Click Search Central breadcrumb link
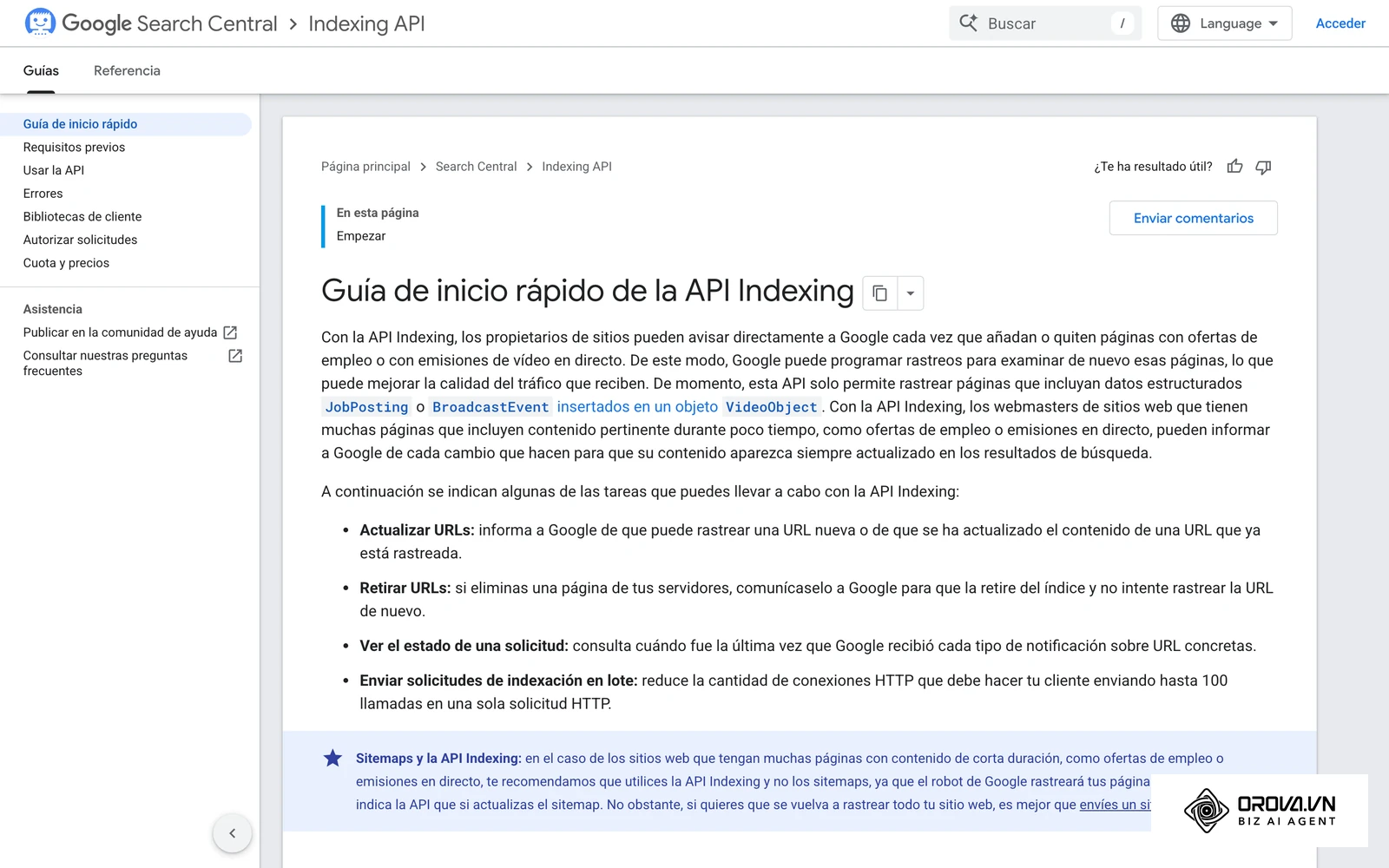Screen dimensions: 1389x868 [476, 167]
